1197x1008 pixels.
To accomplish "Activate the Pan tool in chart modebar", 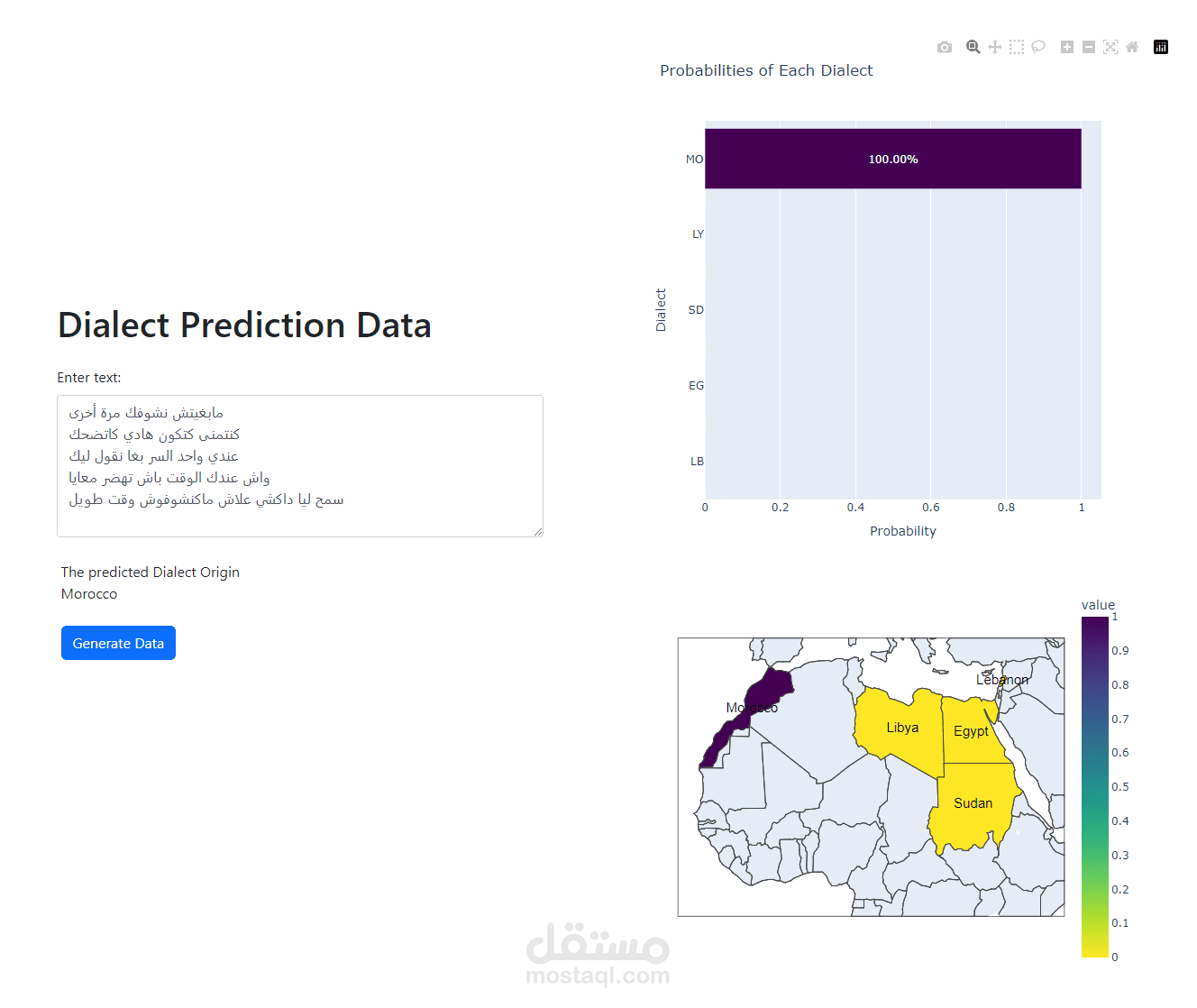I will coord(995,47).
